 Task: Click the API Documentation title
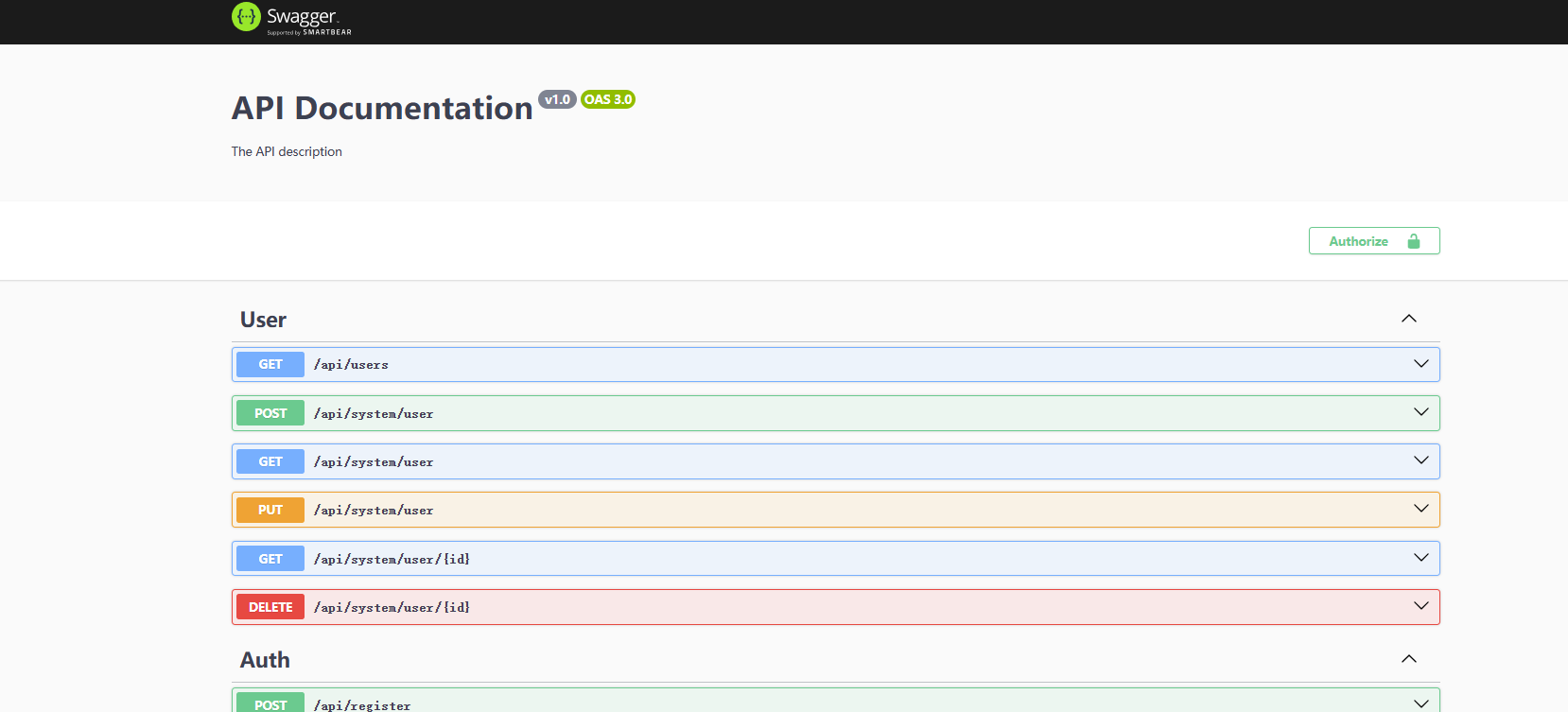[x=382, y=109]
